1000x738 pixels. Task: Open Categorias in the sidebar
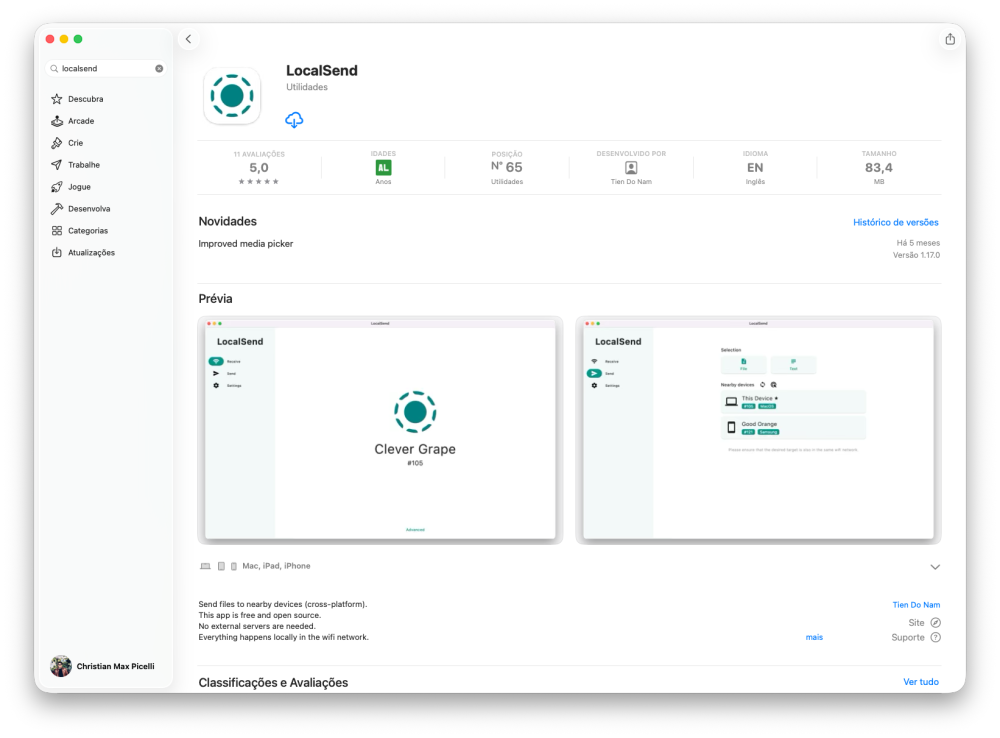105,231
